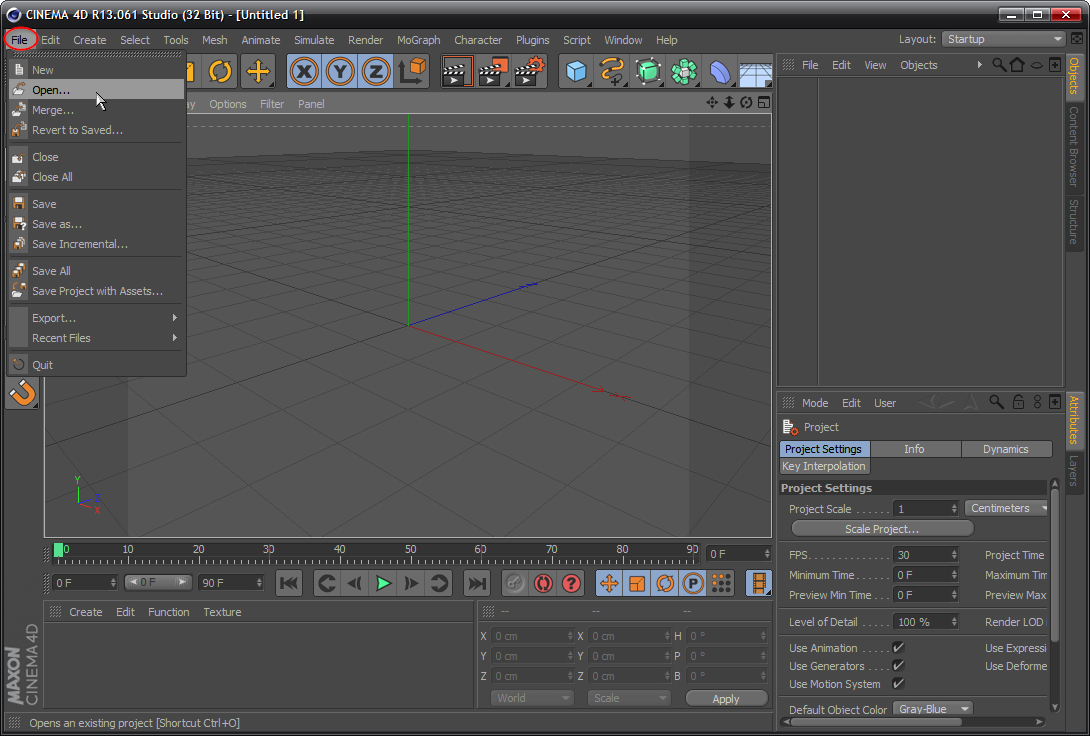Toggle viewport maximize icon
This screenshot has width=1090, height=736.
764,103
